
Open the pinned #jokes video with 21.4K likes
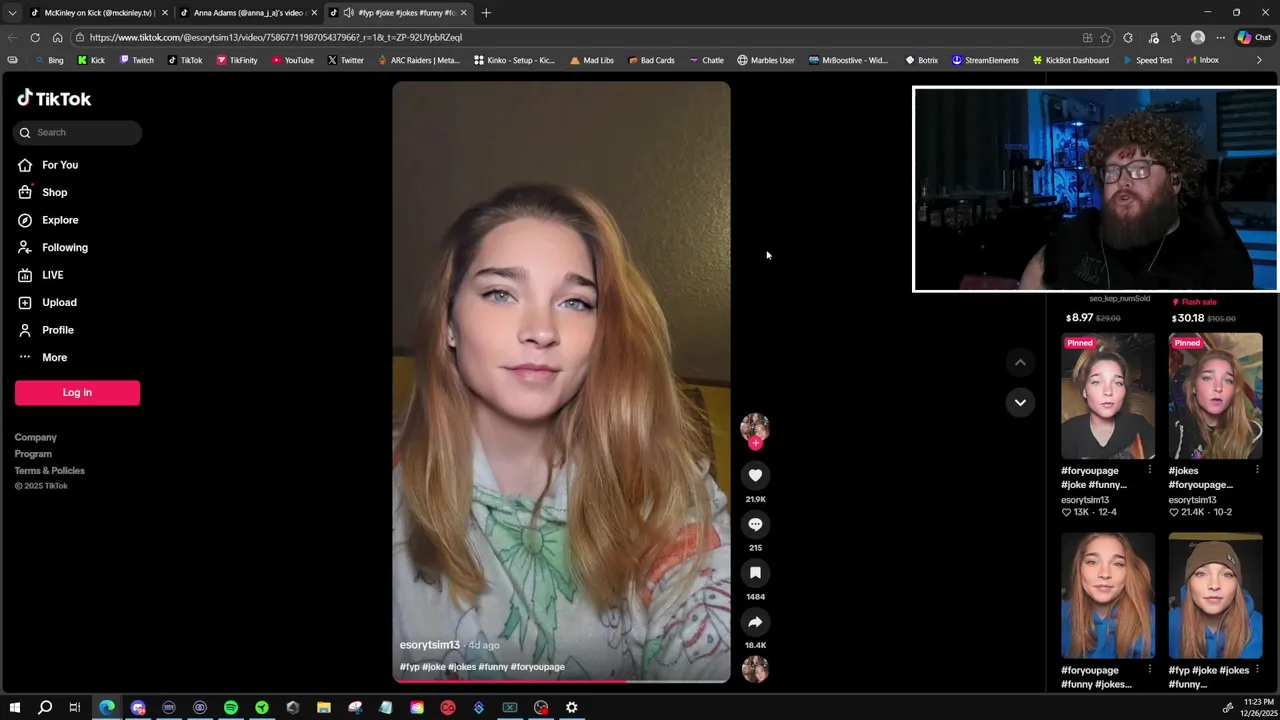pyautogui.click(x=1215, y=396)
